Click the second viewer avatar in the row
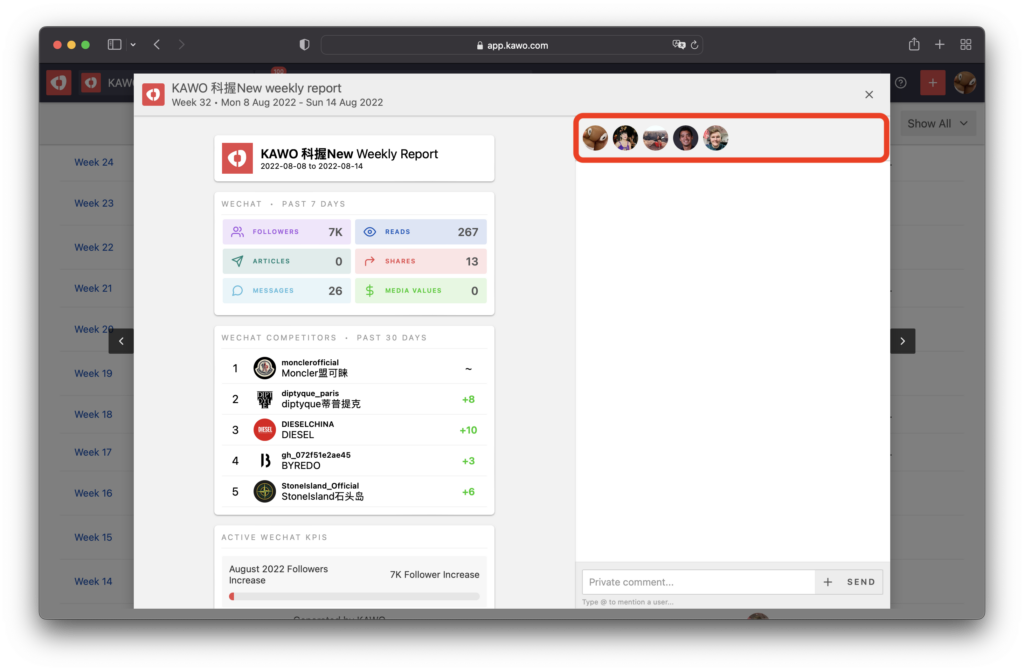Screen dimensions: 1024x671 click(x=625, y=138)
